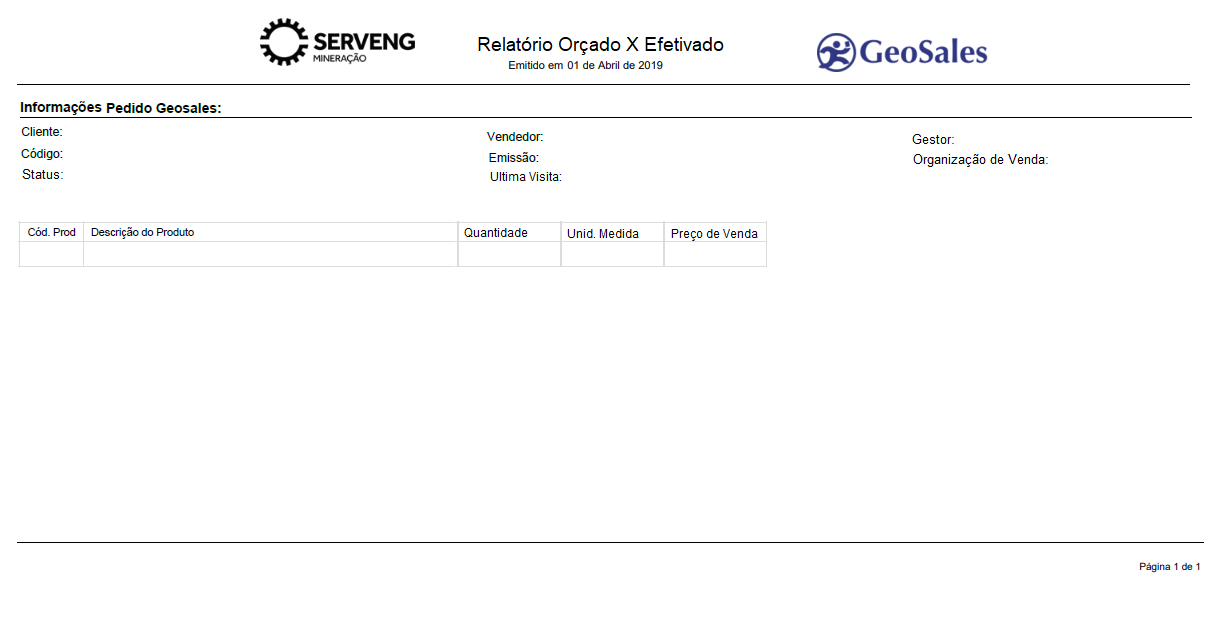Click the 'Ultima Visita:' label

[x=526, y=177]
